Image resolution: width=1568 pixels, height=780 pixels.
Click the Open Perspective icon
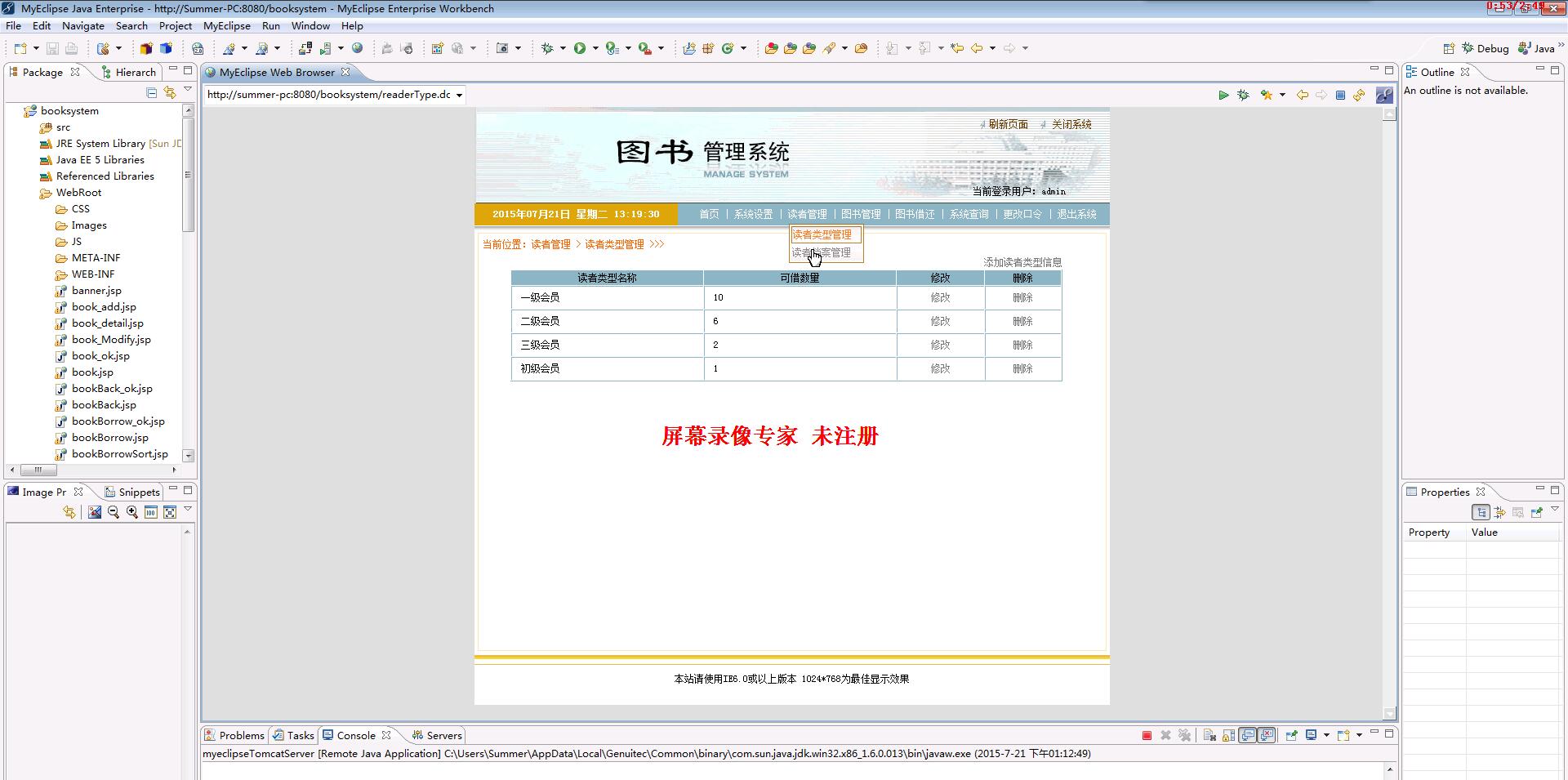click(x=1449, y=48)
